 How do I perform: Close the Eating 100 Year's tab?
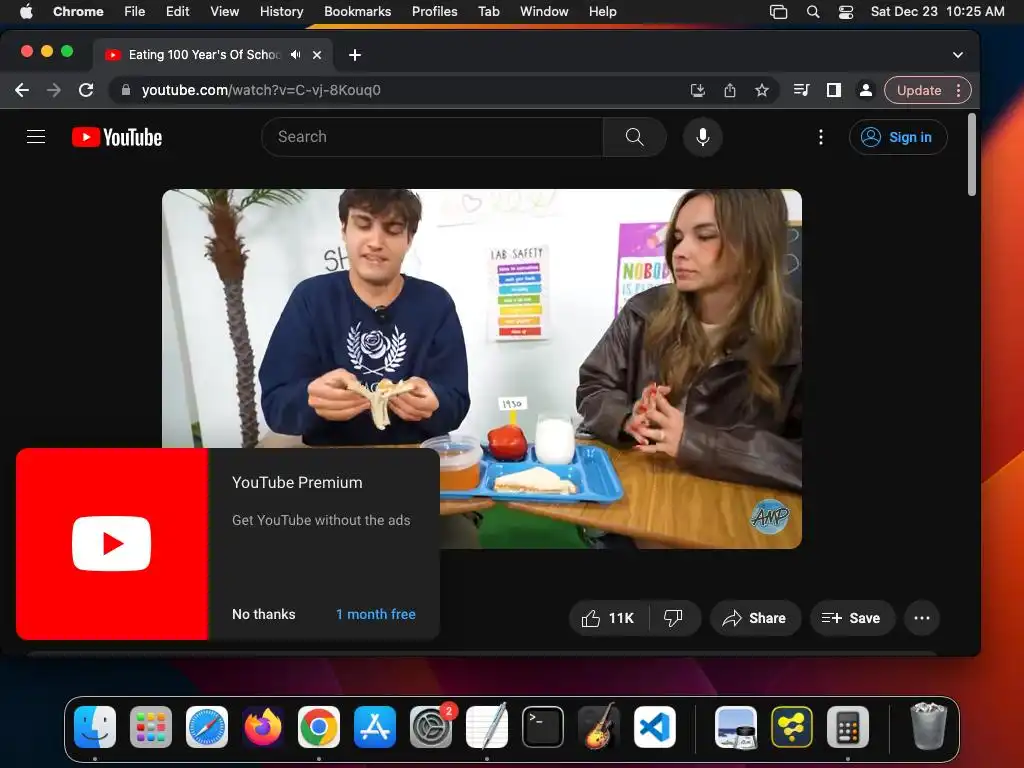click(317, 55)
